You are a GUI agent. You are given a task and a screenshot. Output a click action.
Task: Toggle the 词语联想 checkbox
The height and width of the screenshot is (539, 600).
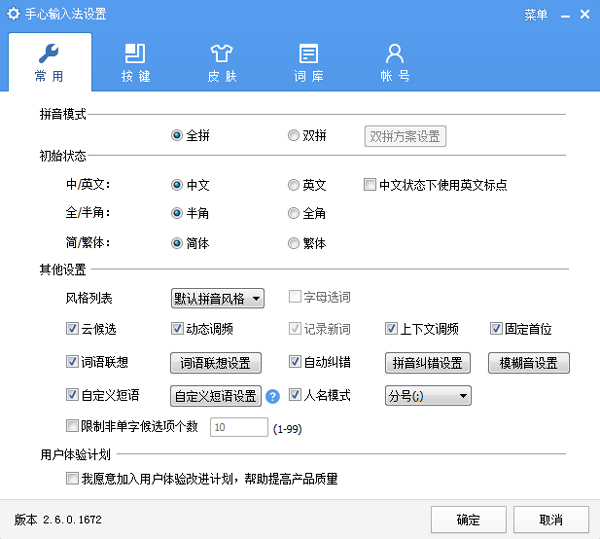72,362
